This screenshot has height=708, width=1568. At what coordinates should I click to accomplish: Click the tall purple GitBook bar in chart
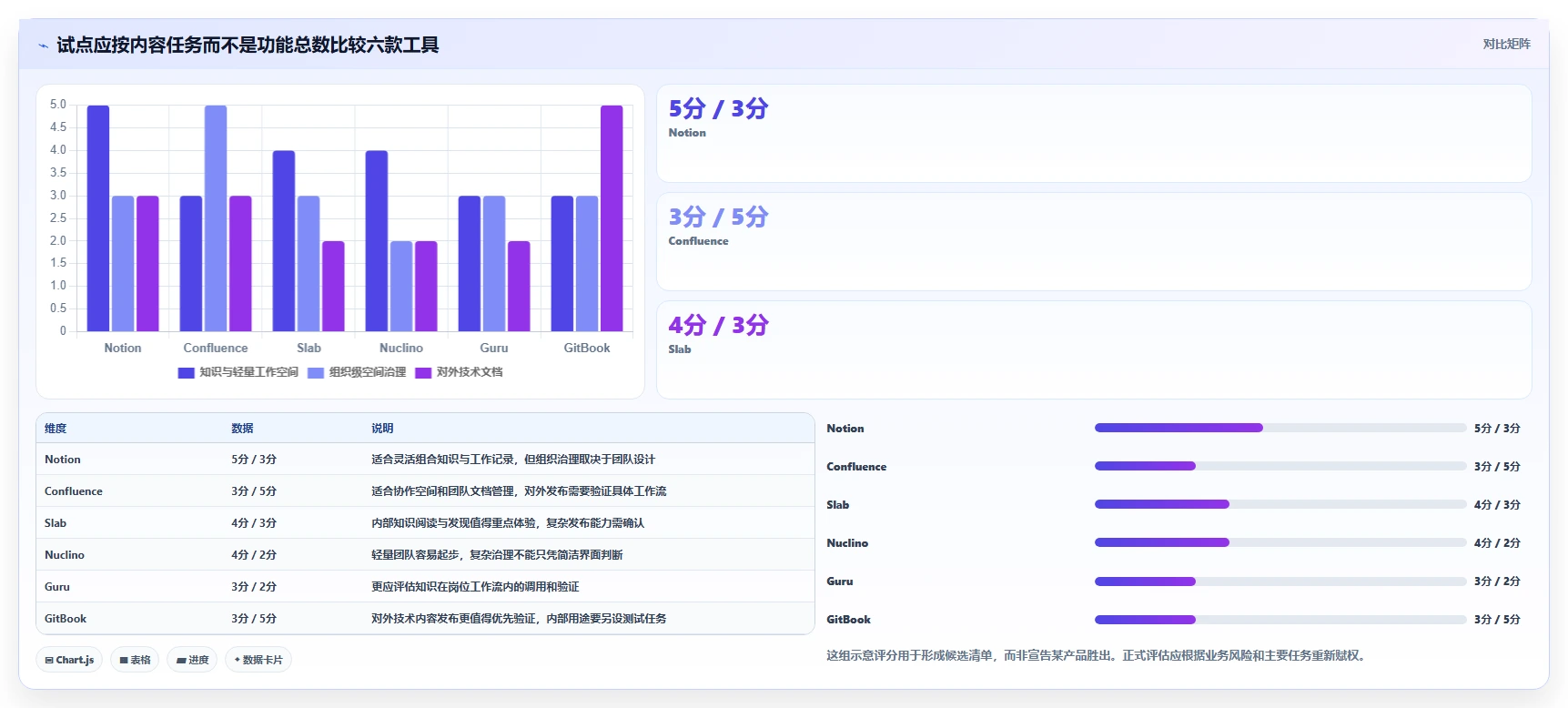tap(612, 218)
